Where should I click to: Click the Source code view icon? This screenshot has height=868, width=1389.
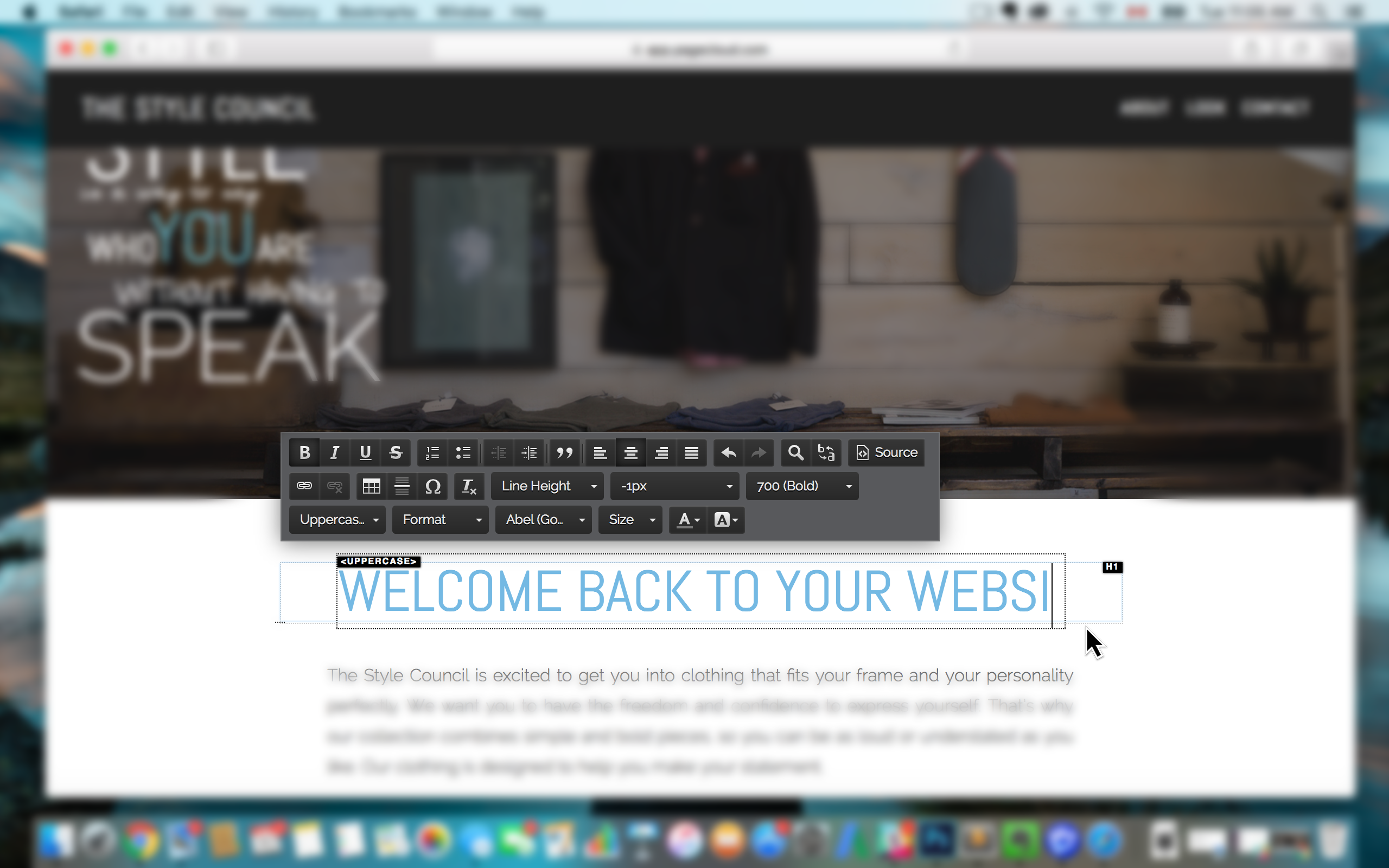point(886,452)
